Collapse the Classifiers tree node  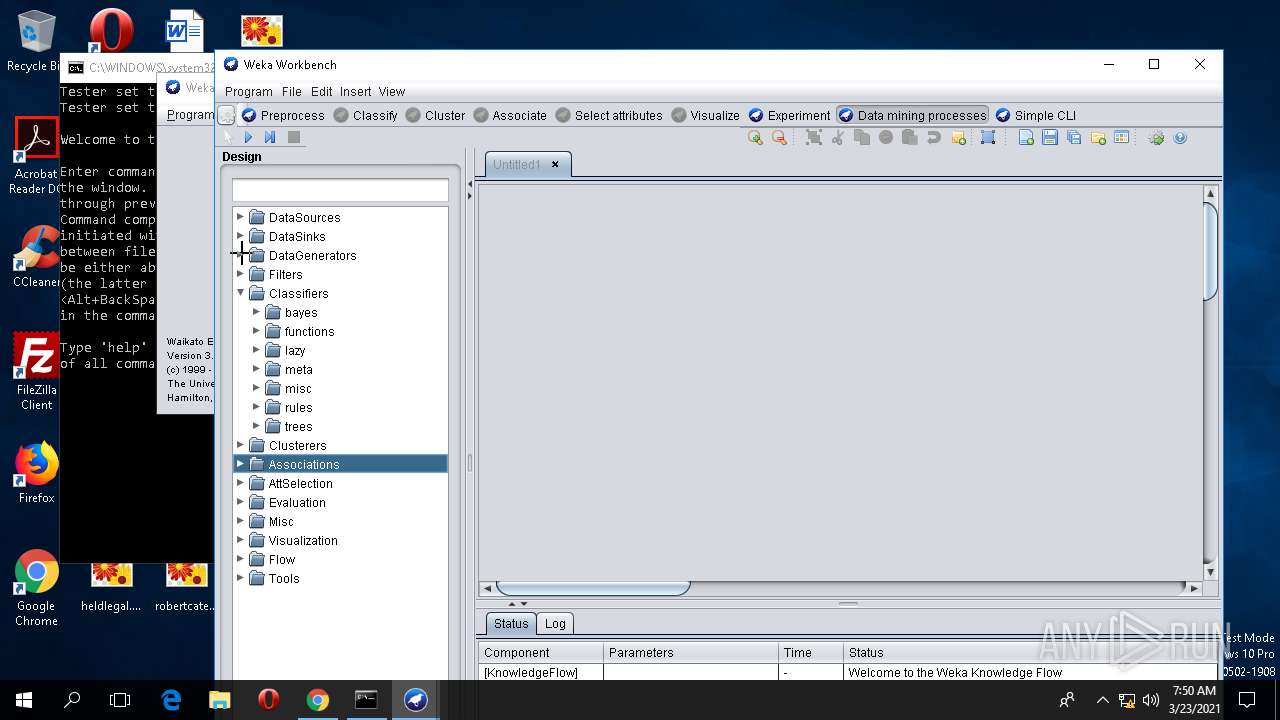coord(240,293)
